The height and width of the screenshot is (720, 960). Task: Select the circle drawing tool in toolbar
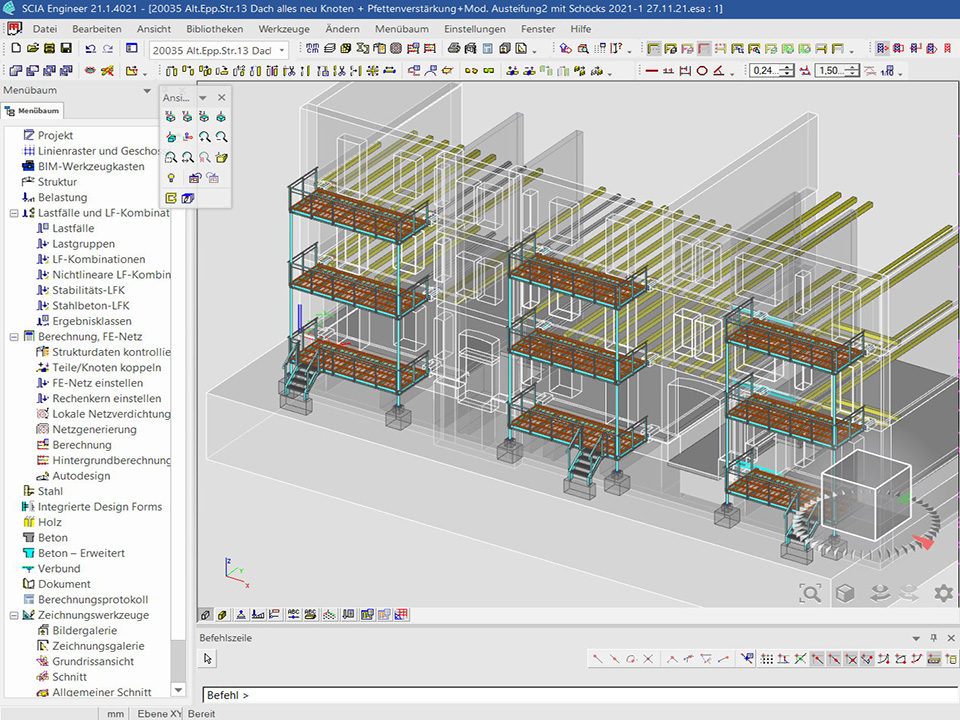702,71
